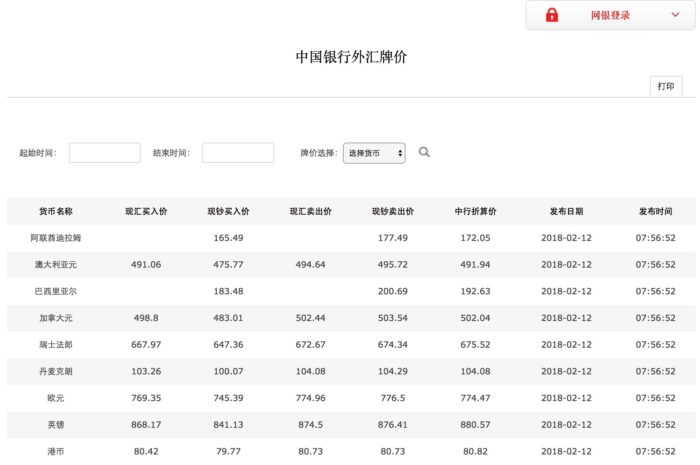Select the 瑞士法郎 currency row name
This screenshot has height=465, width=700.
click(x=56, y=345)
